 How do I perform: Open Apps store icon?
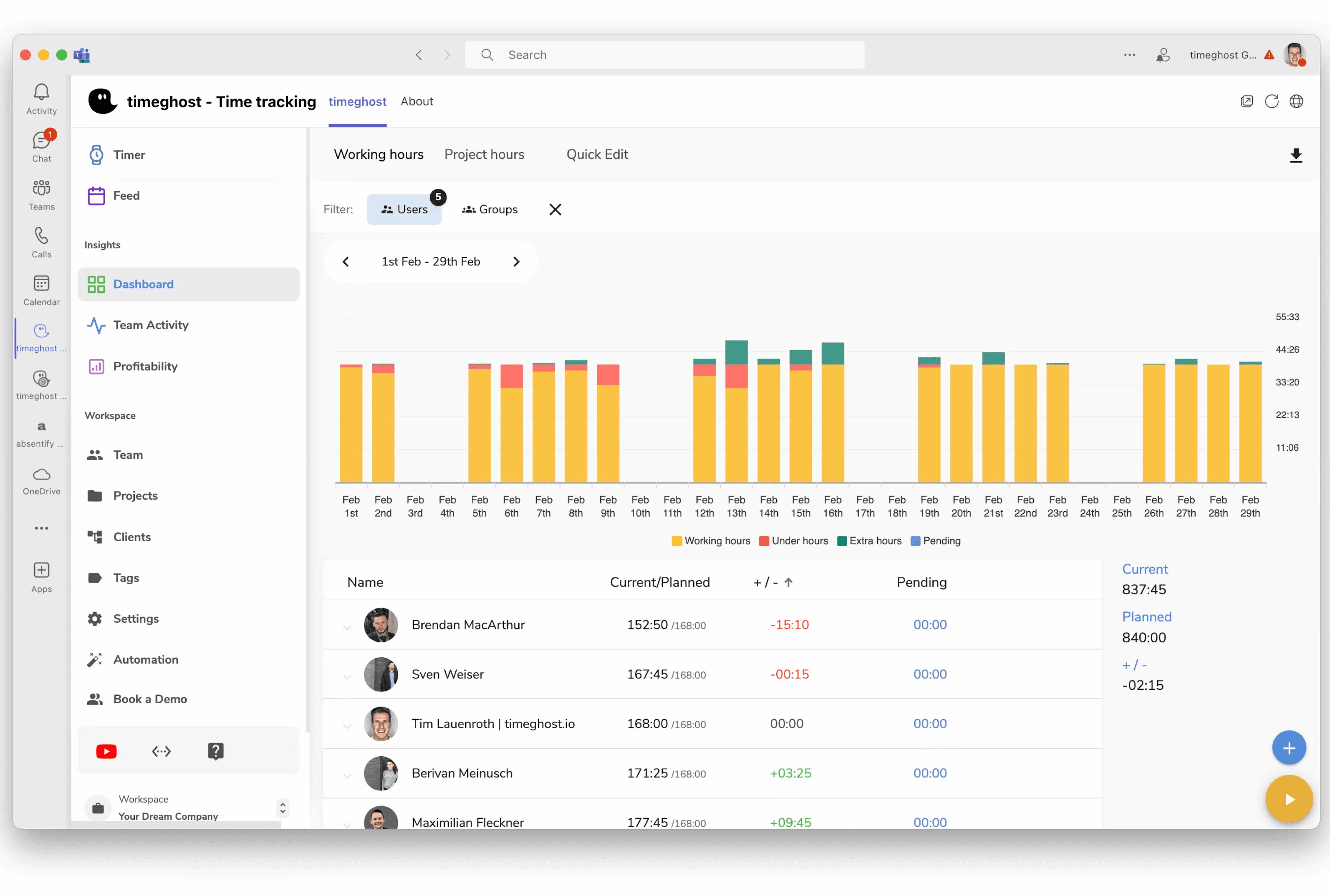pyautogui.click(x=41, y=577)
